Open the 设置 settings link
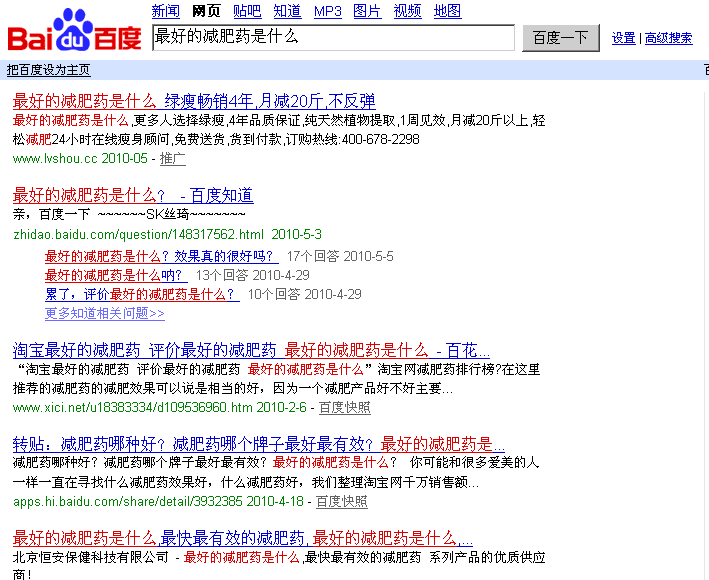Viewport: 709px width, 580px height. point(623,38)
